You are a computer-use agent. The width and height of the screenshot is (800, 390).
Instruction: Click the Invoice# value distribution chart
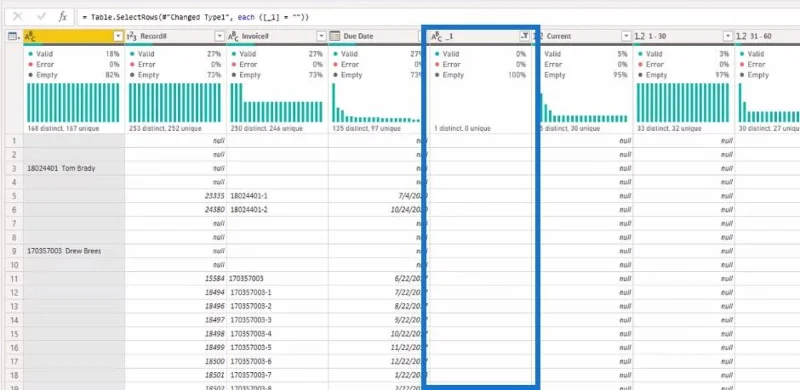[x=277, y=103]
